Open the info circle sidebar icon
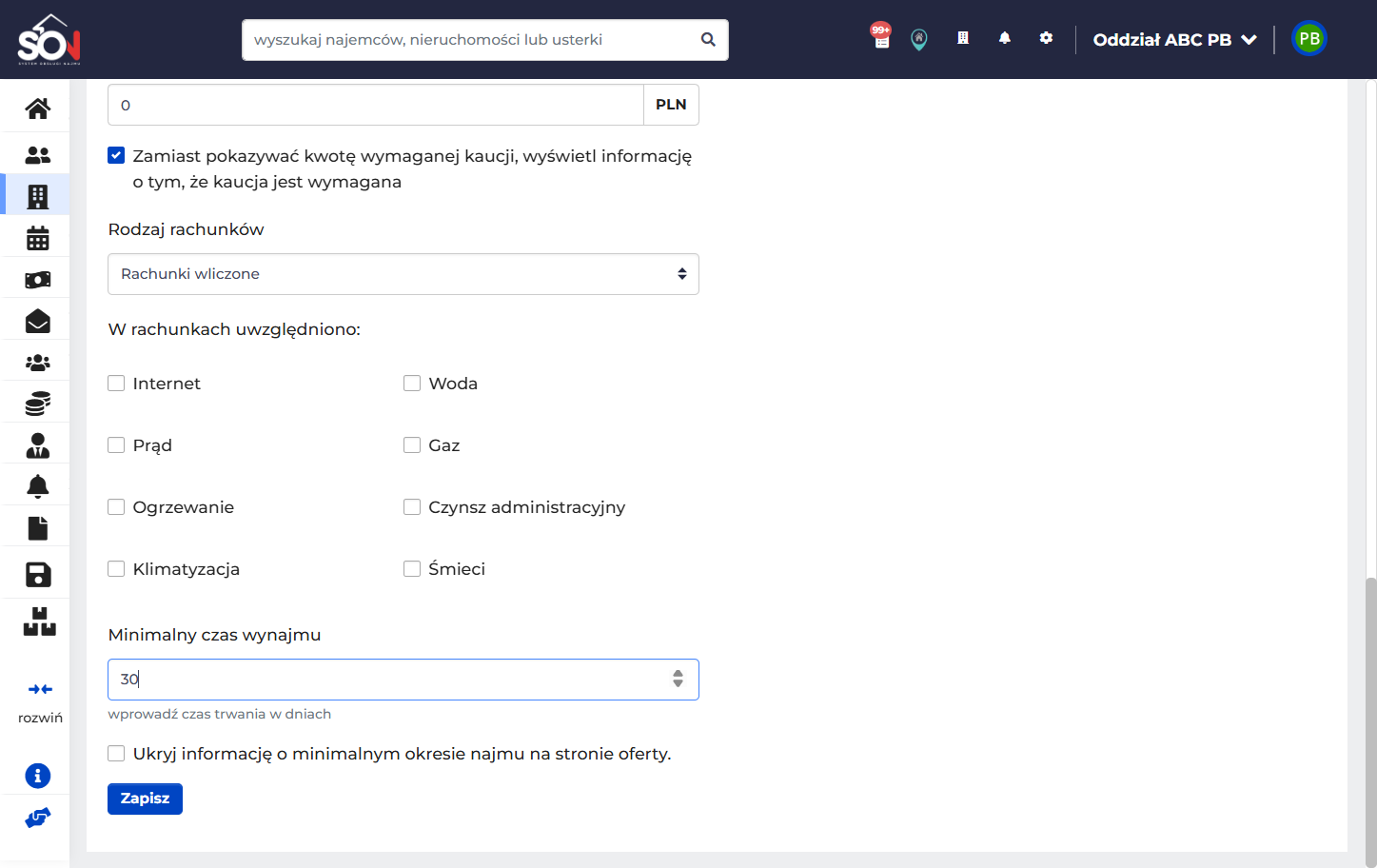Image resolution: width=1377 pixels, height=868 pixels. coord(38,776)
